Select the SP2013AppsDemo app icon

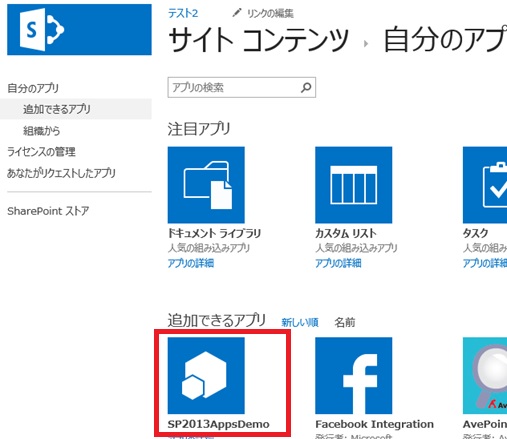click(206, 376)
